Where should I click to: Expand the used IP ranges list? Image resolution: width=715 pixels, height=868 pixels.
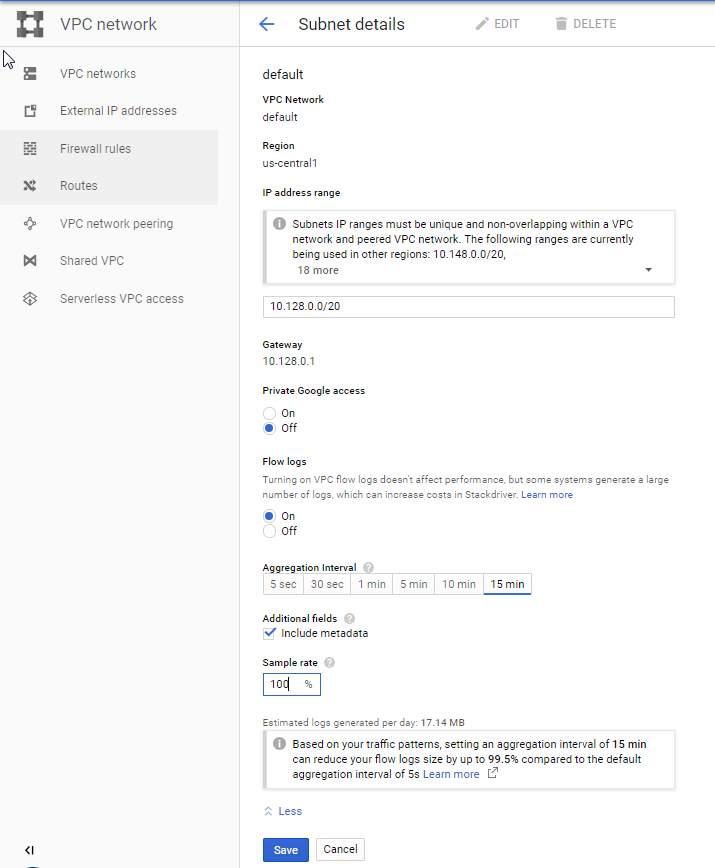point(648,269)
